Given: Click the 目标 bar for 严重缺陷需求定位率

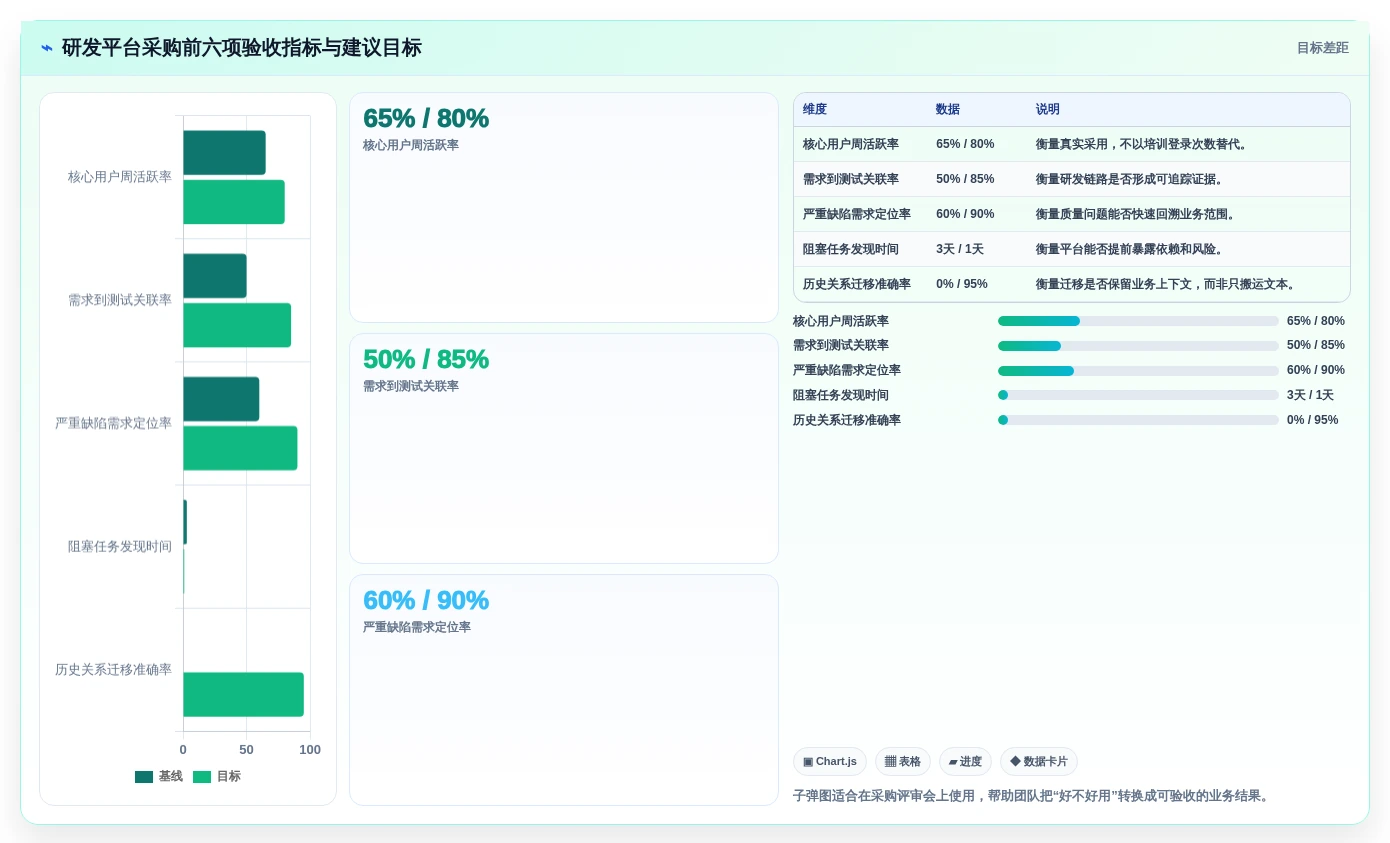Looking at the screenshot, I should (x=240, y=448).
